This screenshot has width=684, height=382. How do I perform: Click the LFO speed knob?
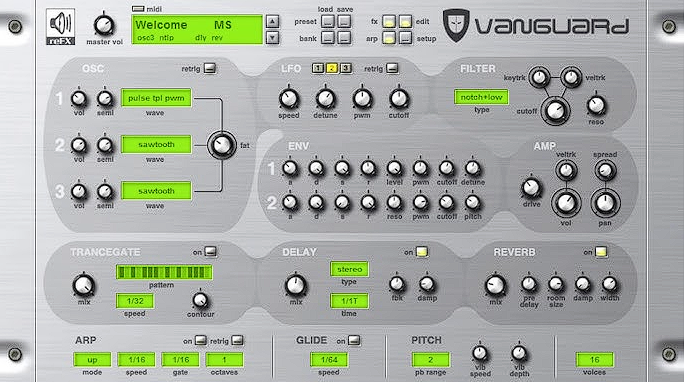click(x=289, y=99)
